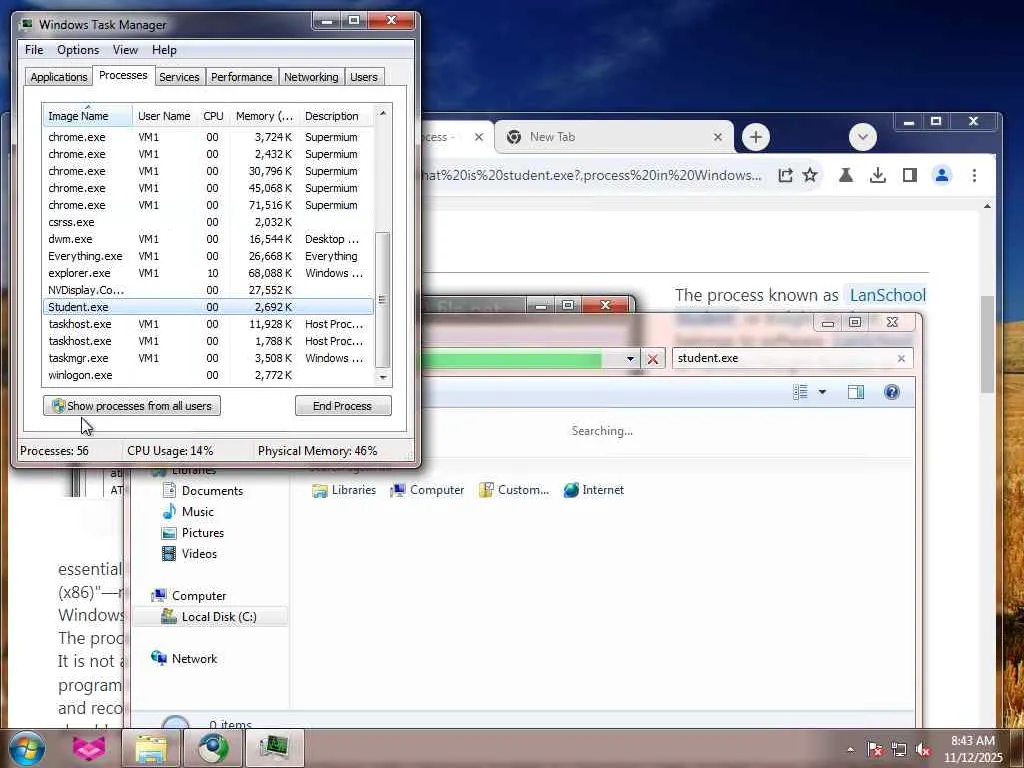Change Explorer view with view icon
The width and height of the screenshot is (1024, 768).
800,392
